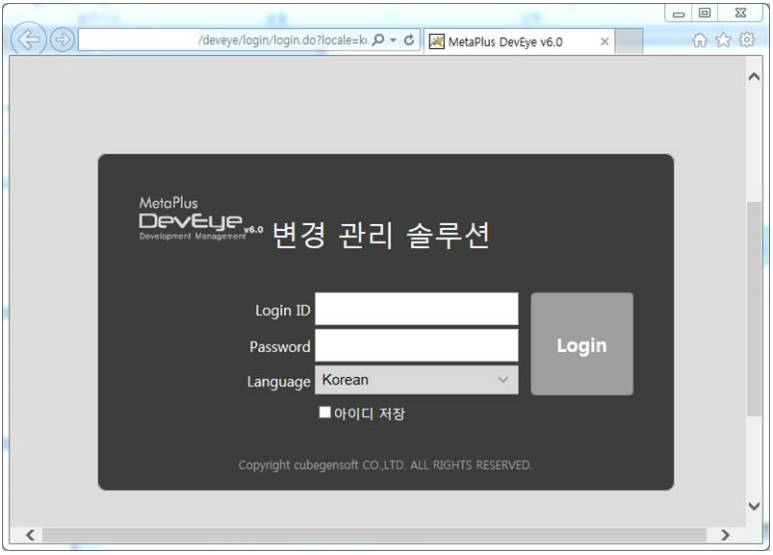Close the MetaPlus DevEye v6.0 tab

click(x=604, y=42)
